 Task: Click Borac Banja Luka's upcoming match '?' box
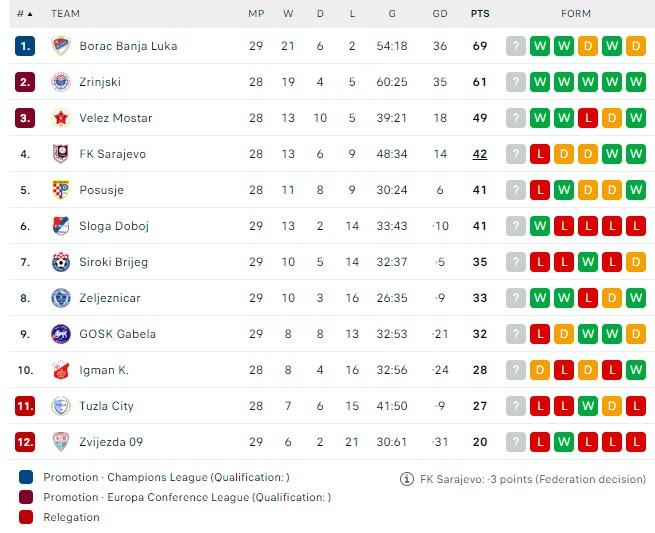516,46
